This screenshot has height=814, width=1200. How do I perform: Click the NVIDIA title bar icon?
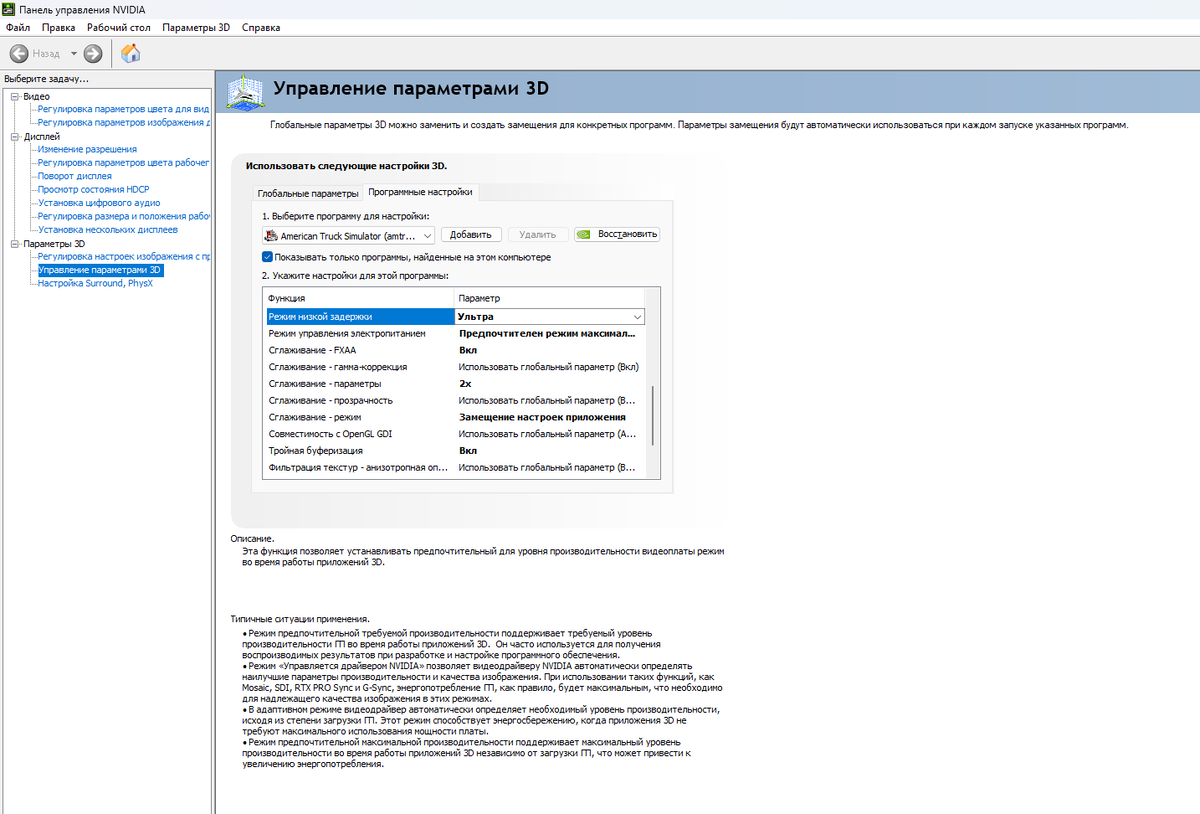[x=10, y=9]
